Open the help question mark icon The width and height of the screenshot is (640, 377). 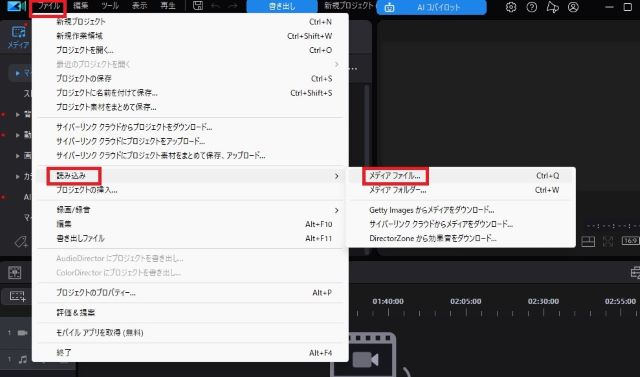(531, 7)
